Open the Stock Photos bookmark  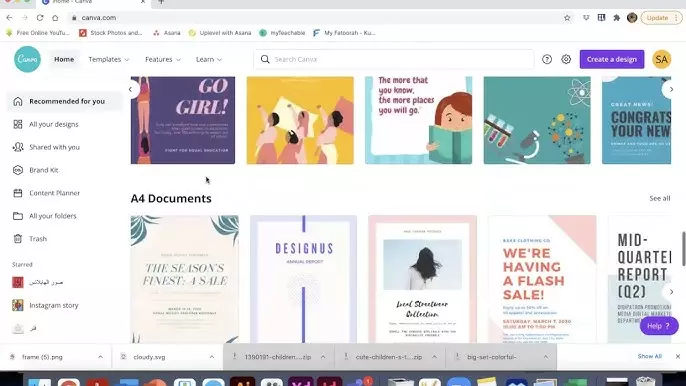(x=111, y=33)
